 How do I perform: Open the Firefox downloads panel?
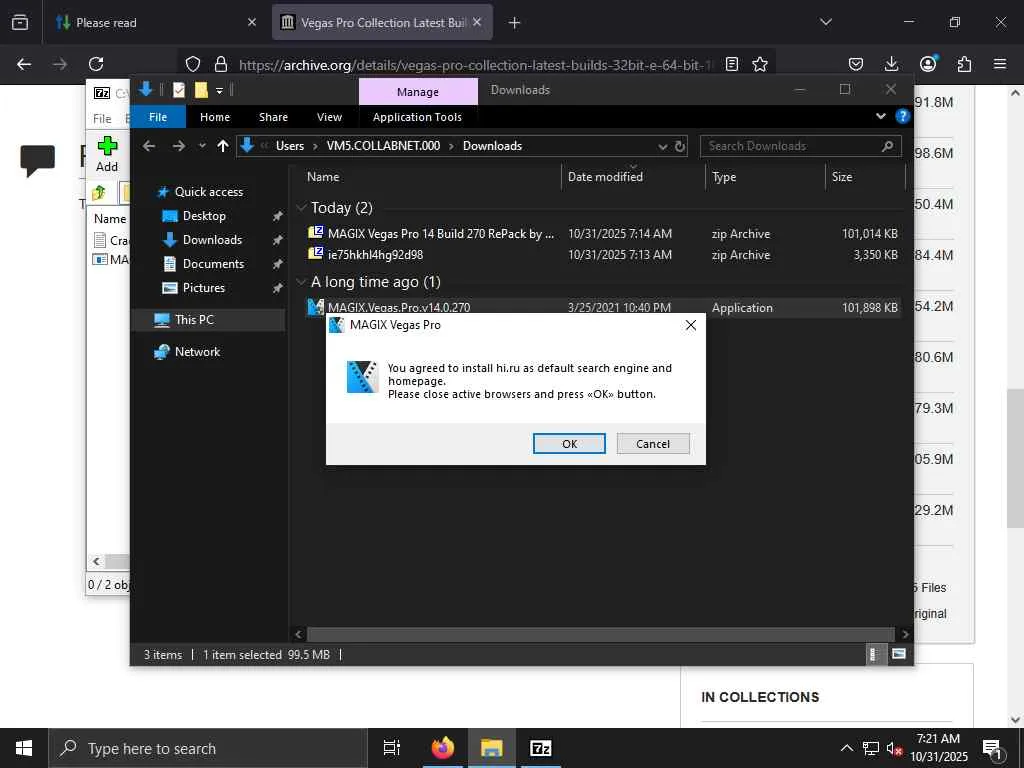[x=891, y=64]
